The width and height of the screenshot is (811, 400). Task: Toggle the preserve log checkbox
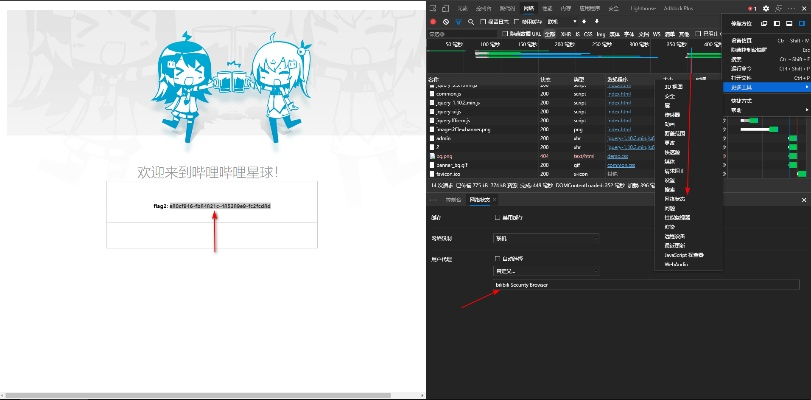483,22
